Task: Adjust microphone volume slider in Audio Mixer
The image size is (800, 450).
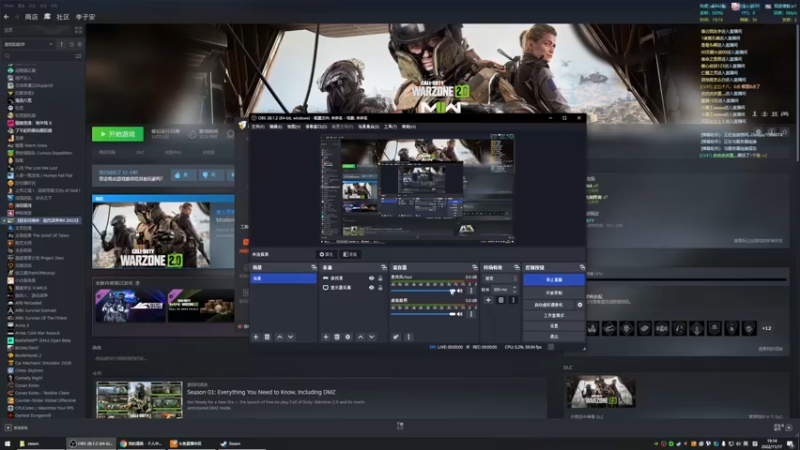Action: (x=423, y=291)
